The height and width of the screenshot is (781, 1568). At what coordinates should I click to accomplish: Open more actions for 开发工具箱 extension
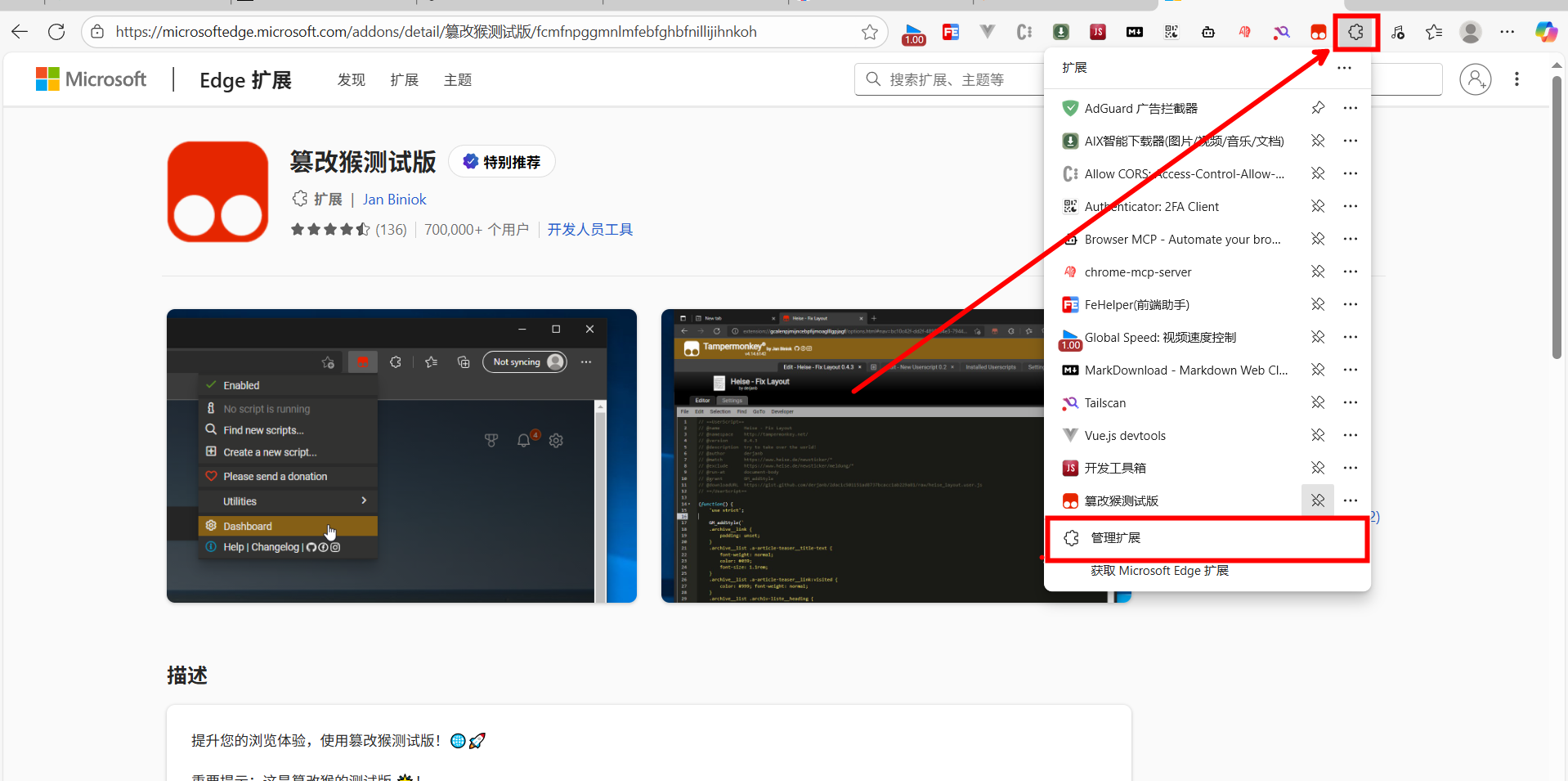[x=1350, y=468]
